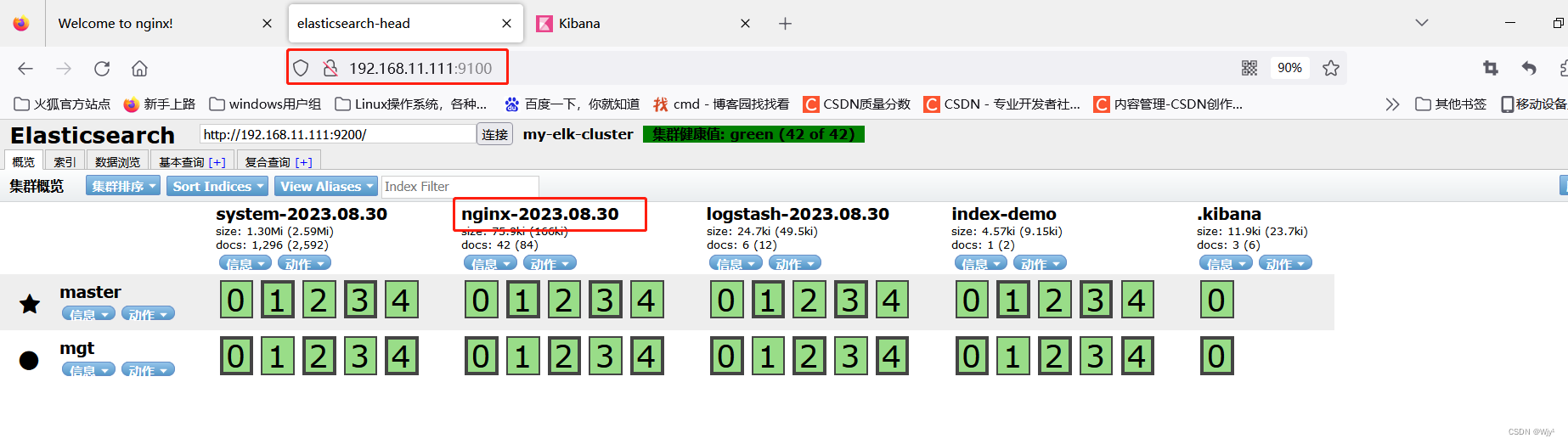Click the screenshot crop icon in toolbar
This screenshot has width=1568, height=444.
coord(1491,68)
